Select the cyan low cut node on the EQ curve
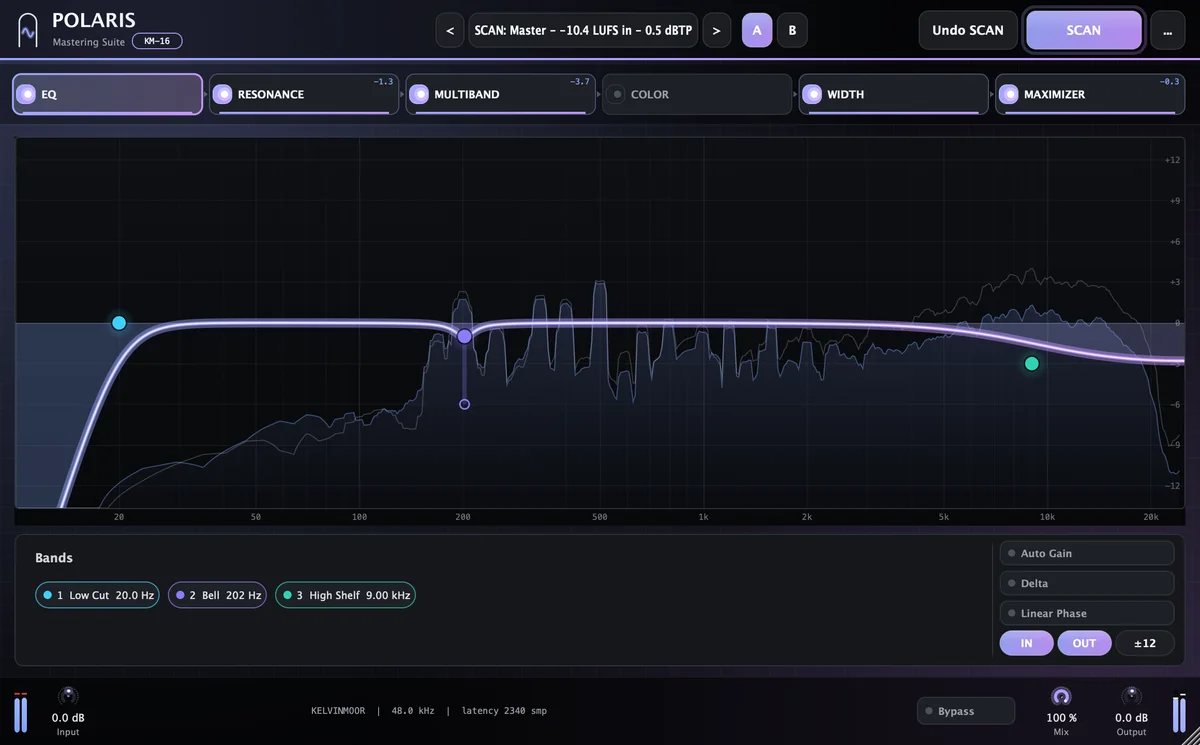1200x745 pixels. pos(119,322)
